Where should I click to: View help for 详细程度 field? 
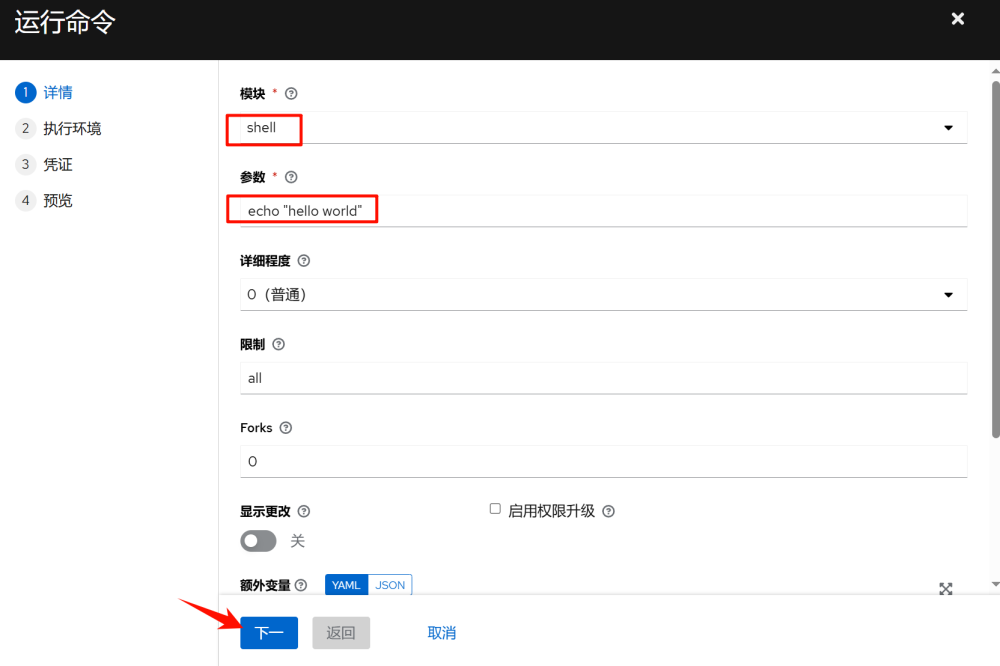(302, 260)
